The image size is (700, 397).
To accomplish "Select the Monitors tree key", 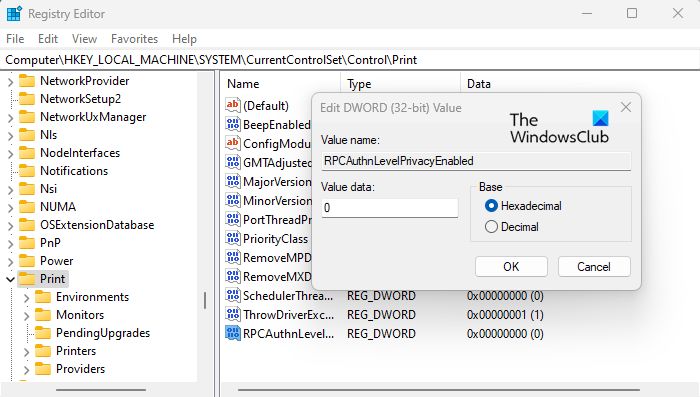I will point(80,315).
